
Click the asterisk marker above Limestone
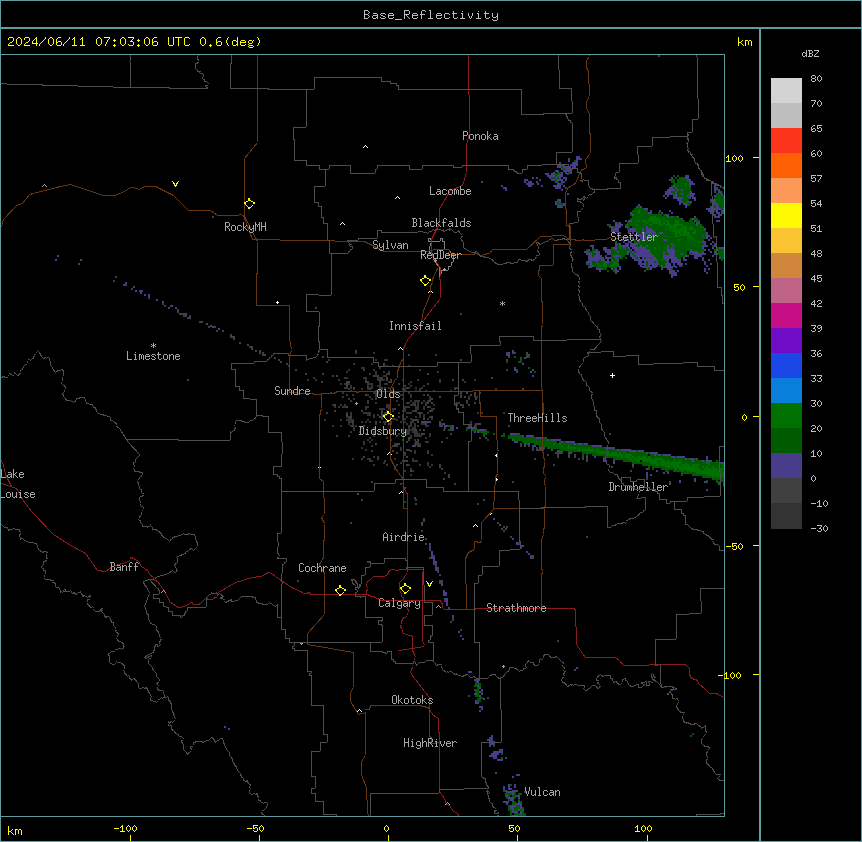tap(153, 346)
